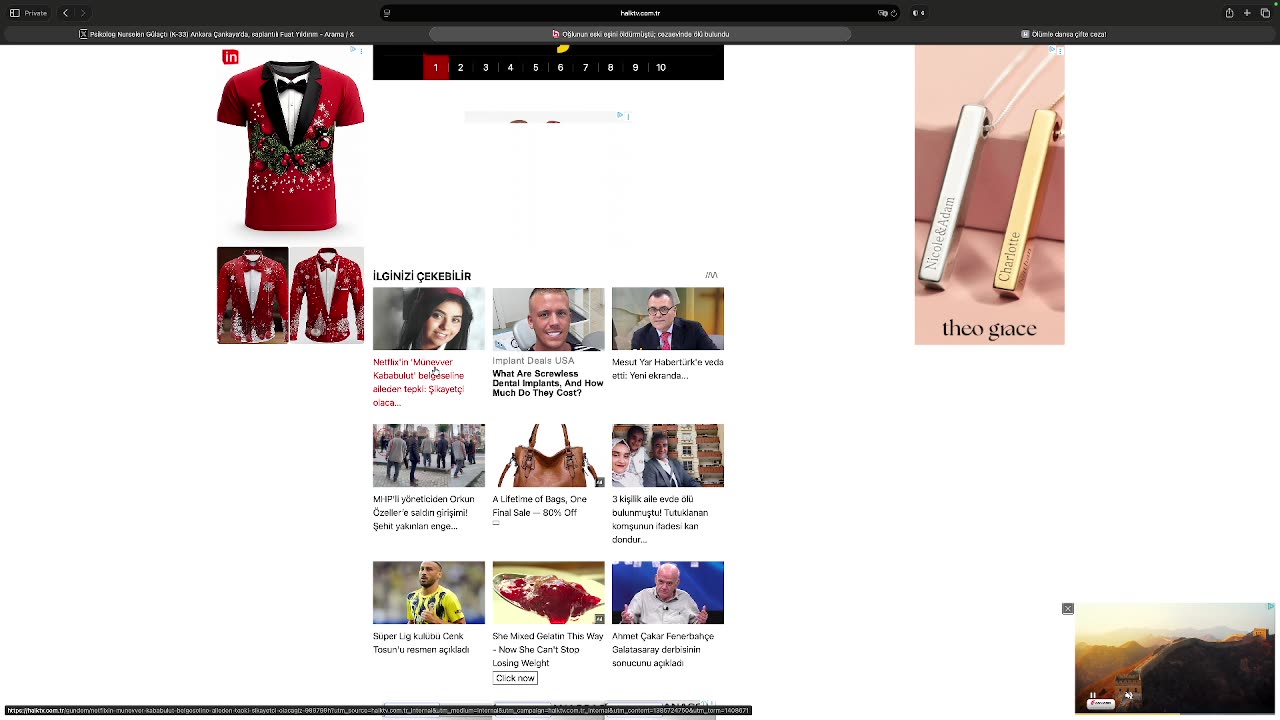Click the 'Implant Deals USA' sponsor label
Viewport: 1280px width, 720px height.
point(533,361)
